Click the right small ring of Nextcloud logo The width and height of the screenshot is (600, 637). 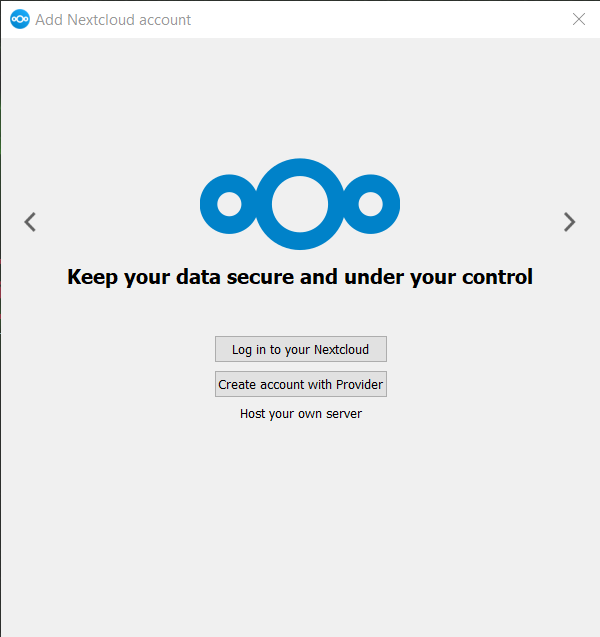[x=370, y=204]
